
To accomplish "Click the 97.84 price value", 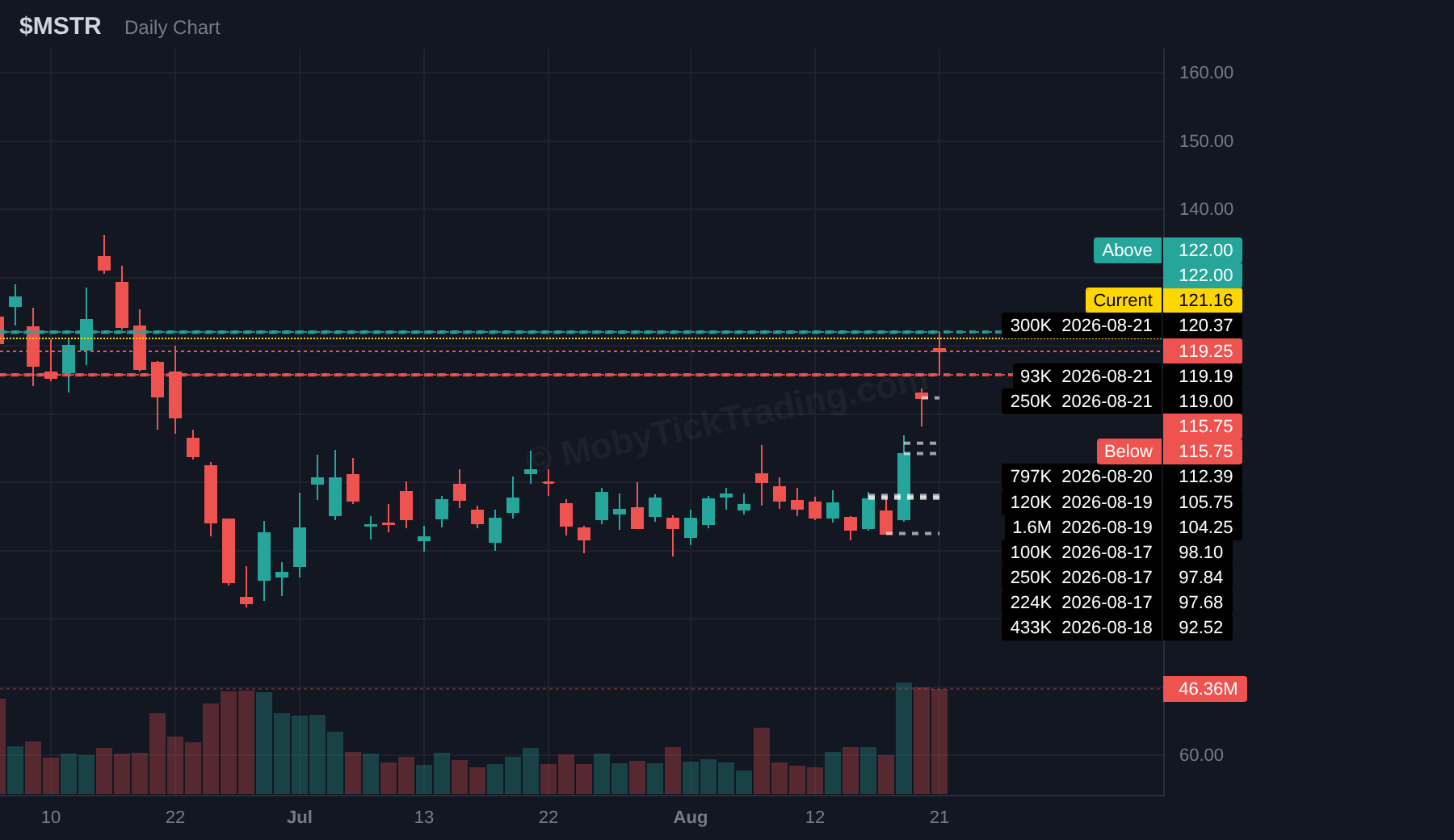I will coord(1198,577).
